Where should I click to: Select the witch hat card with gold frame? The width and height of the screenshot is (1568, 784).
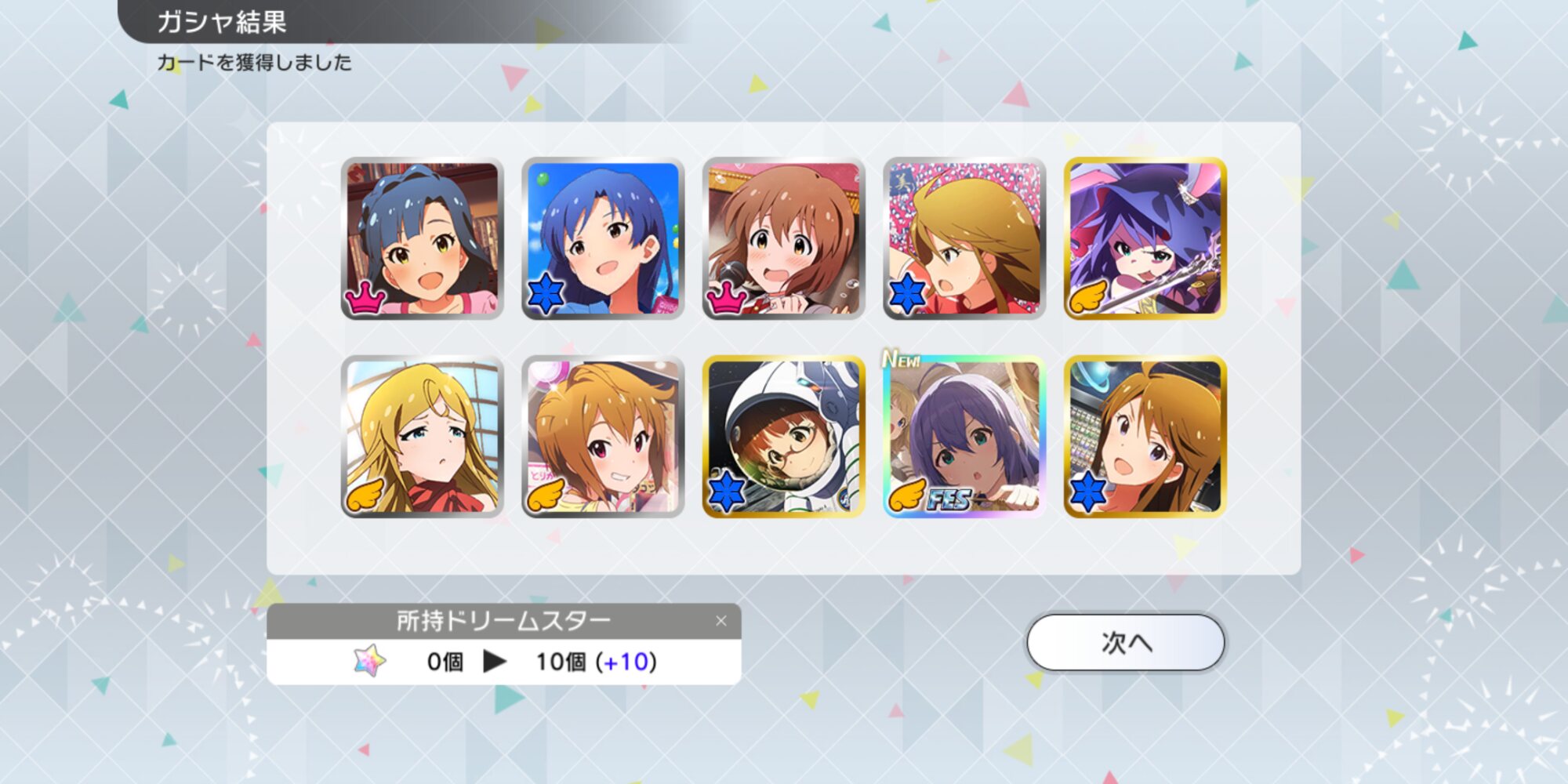point(1145,238)
